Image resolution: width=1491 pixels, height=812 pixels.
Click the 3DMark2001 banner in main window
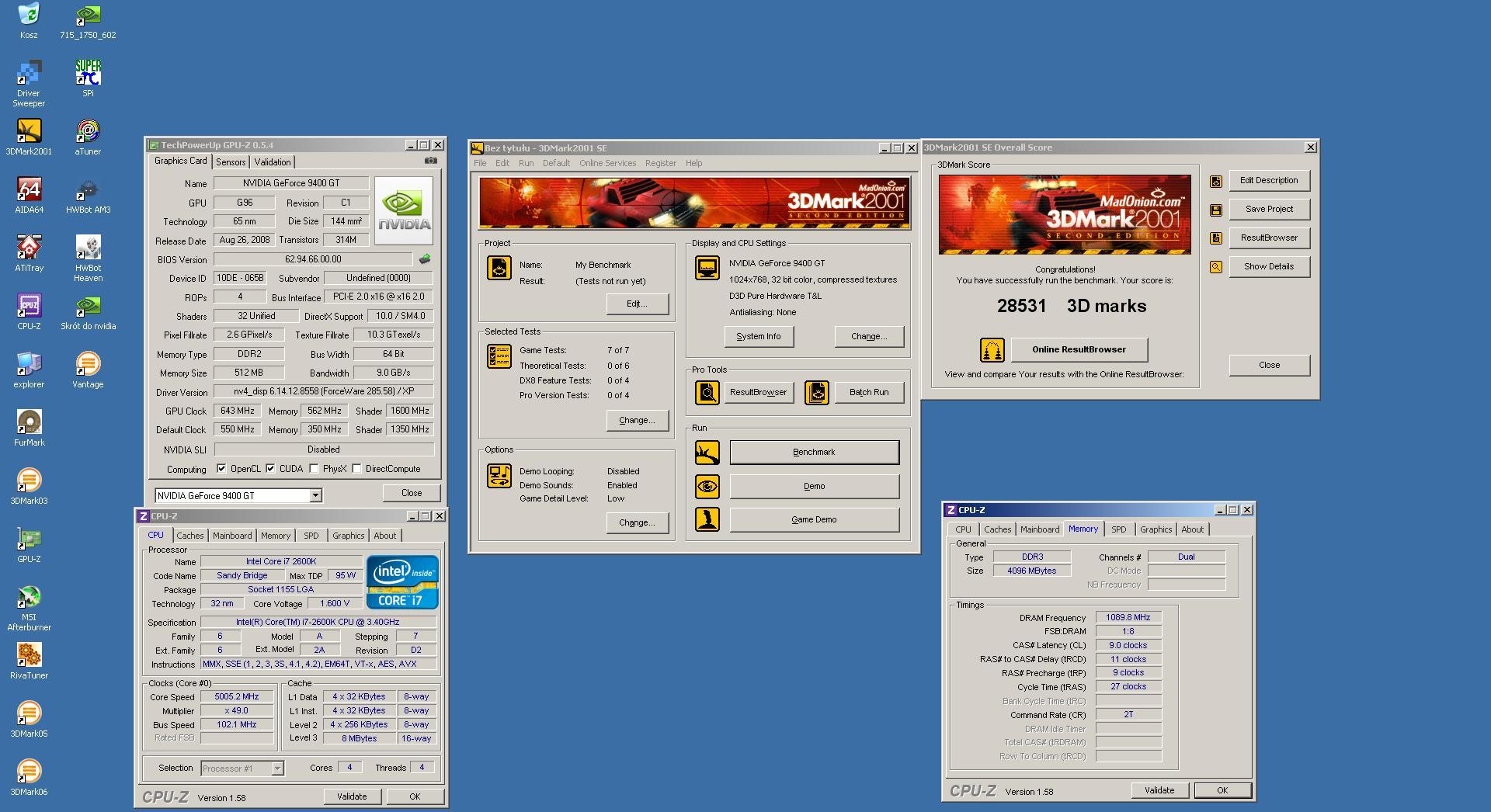pyautogui.click(x=694, y=203)
